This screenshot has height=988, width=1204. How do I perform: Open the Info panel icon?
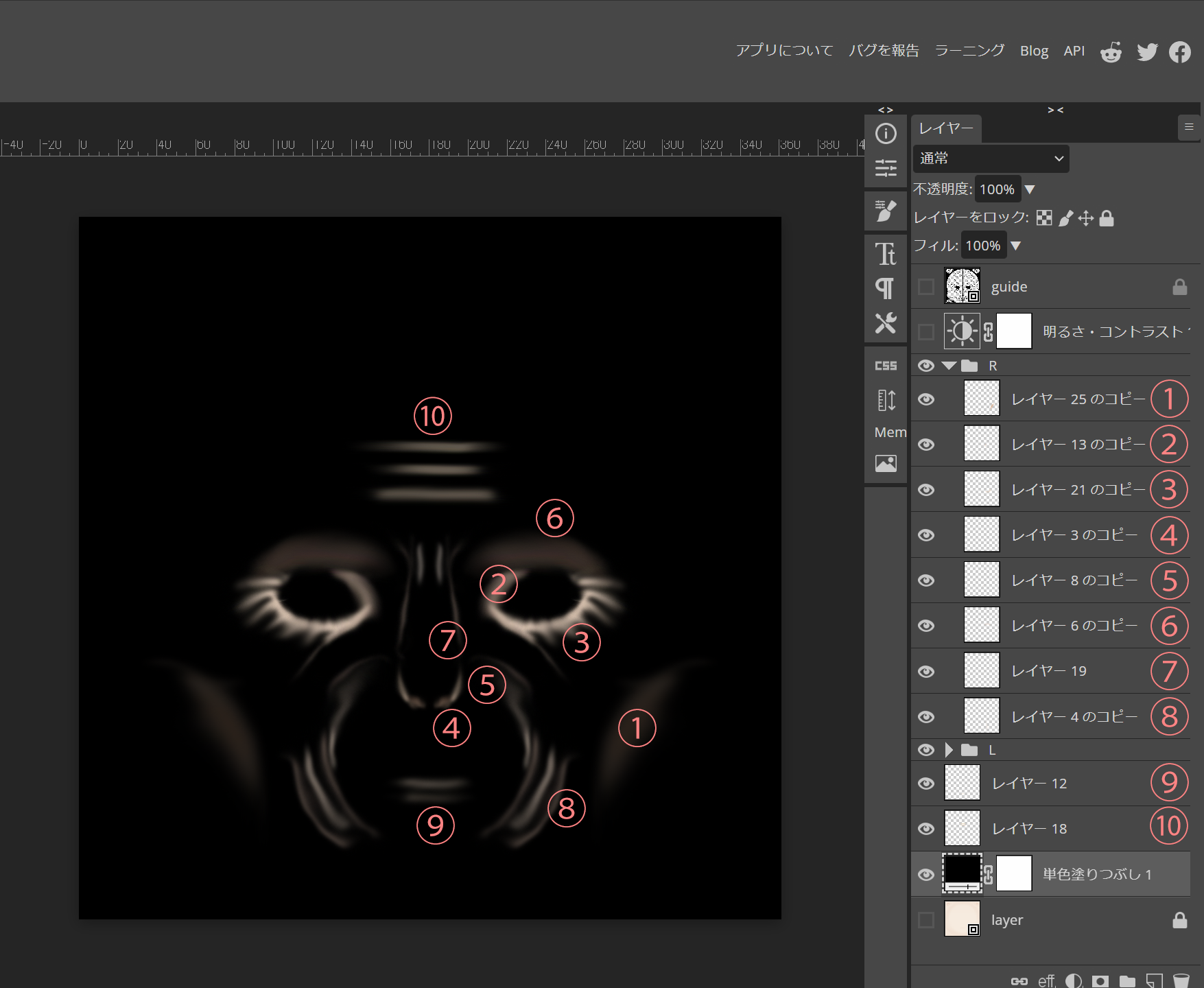pos(886,134)
